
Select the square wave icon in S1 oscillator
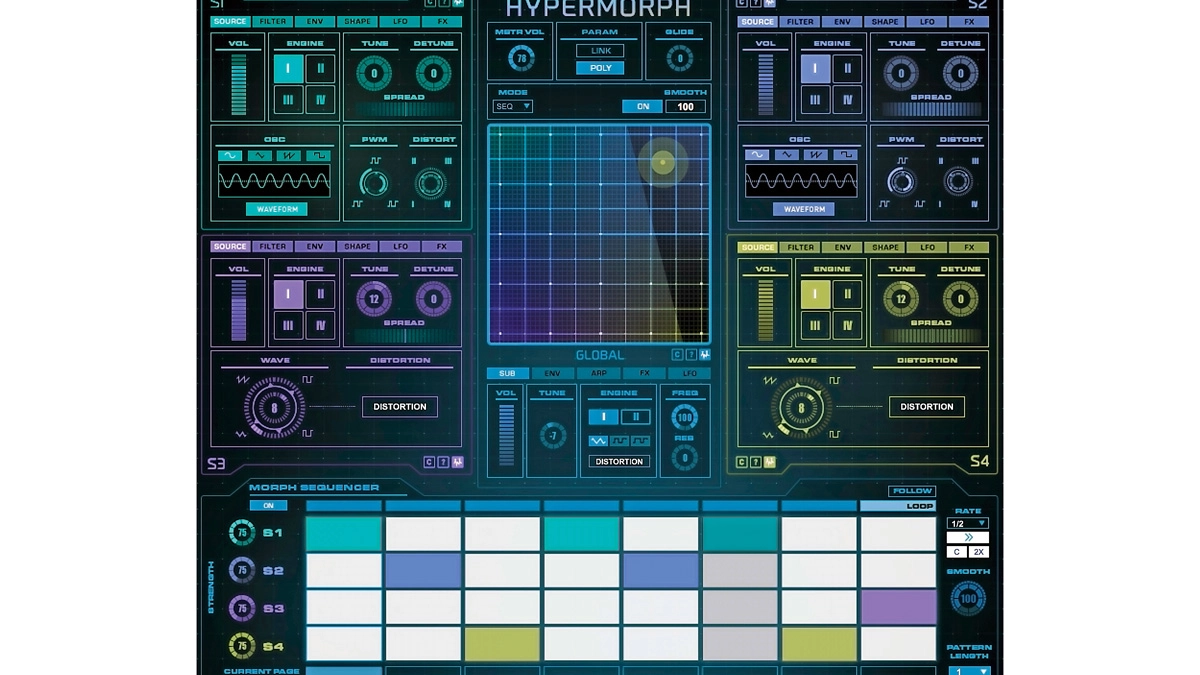point(318,155)
